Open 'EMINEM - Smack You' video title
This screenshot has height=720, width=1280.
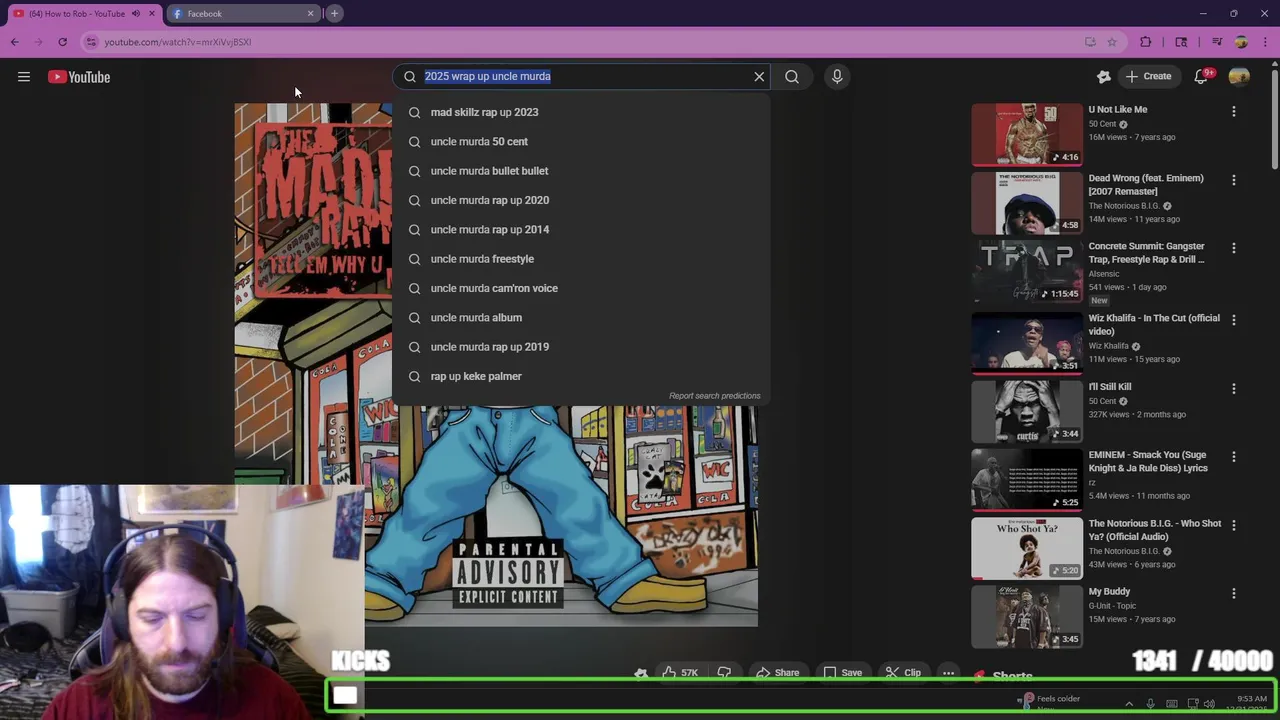point(1148,462)
